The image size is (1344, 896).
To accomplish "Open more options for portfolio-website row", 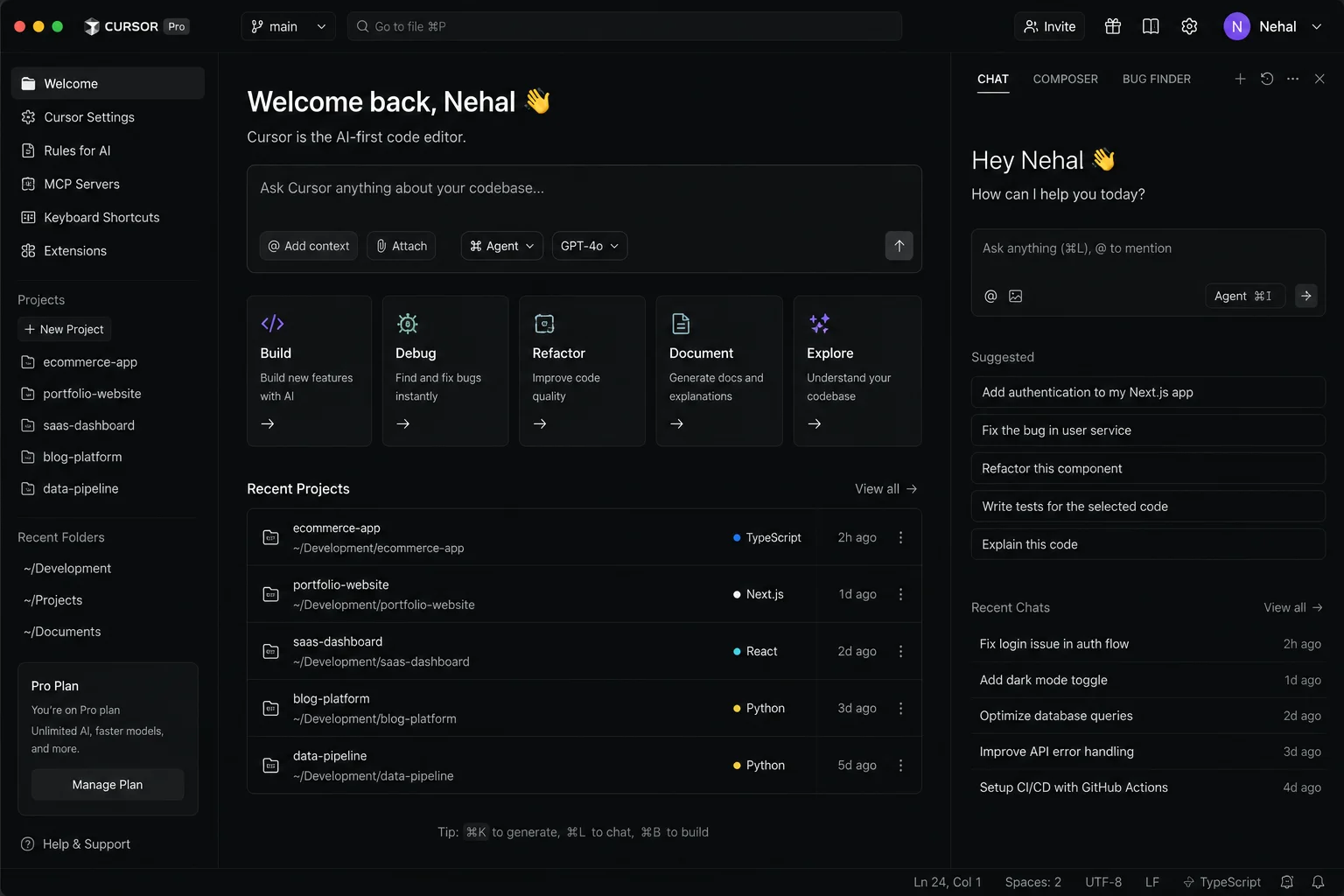I will click(900, 594).
